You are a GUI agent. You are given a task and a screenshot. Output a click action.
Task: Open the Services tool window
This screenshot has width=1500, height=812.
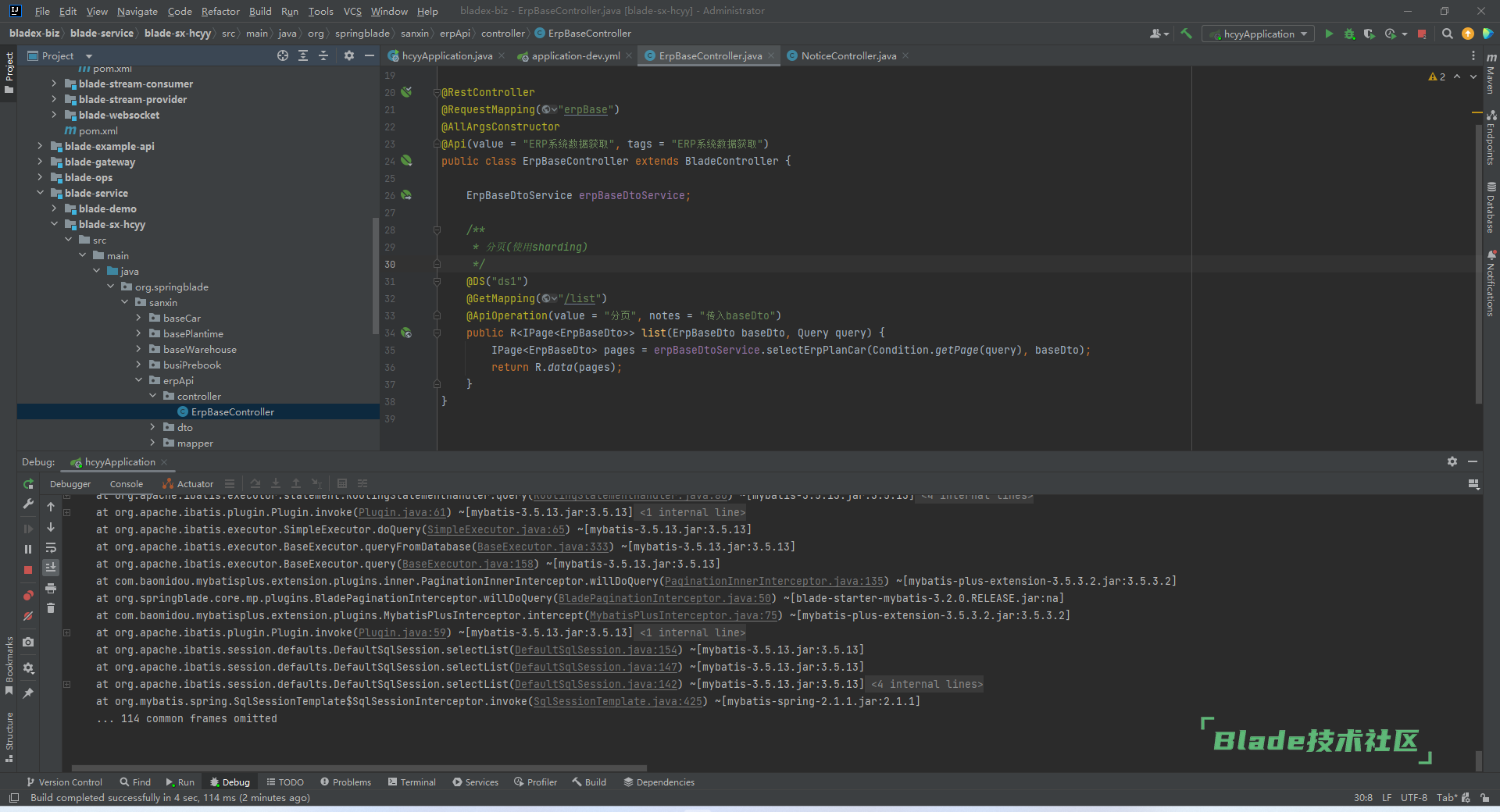click(x=475, y=782)
